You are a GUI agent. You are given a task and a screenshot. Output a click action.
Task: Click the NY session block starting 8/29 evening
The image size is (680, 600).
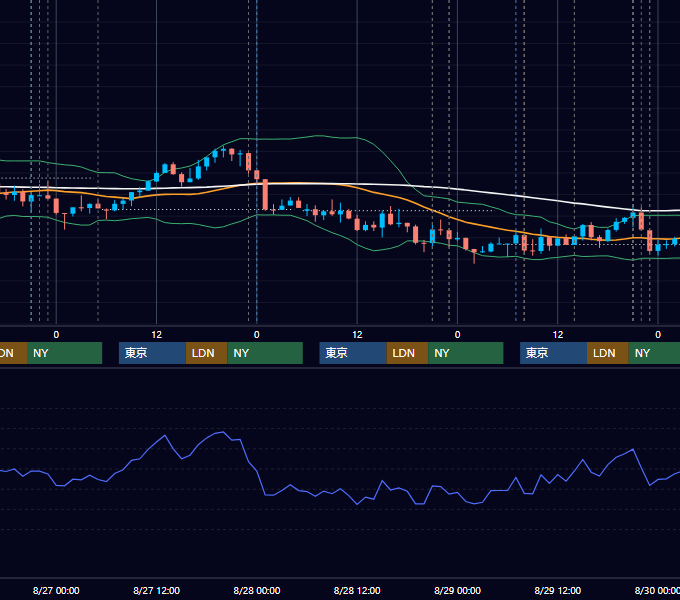(654, 353)
